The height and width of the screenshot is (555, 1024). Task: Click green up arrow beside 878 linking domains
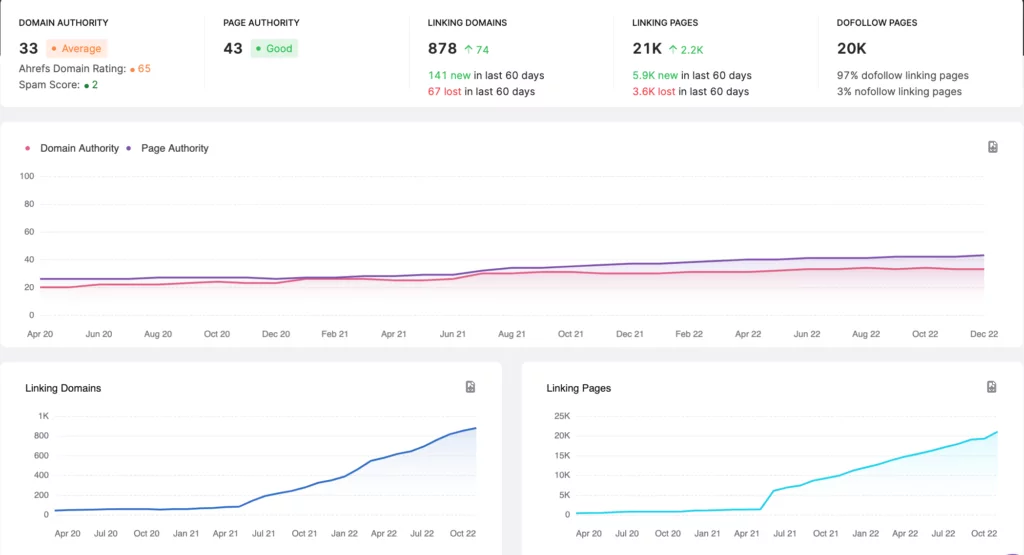(x=468, y=49)
